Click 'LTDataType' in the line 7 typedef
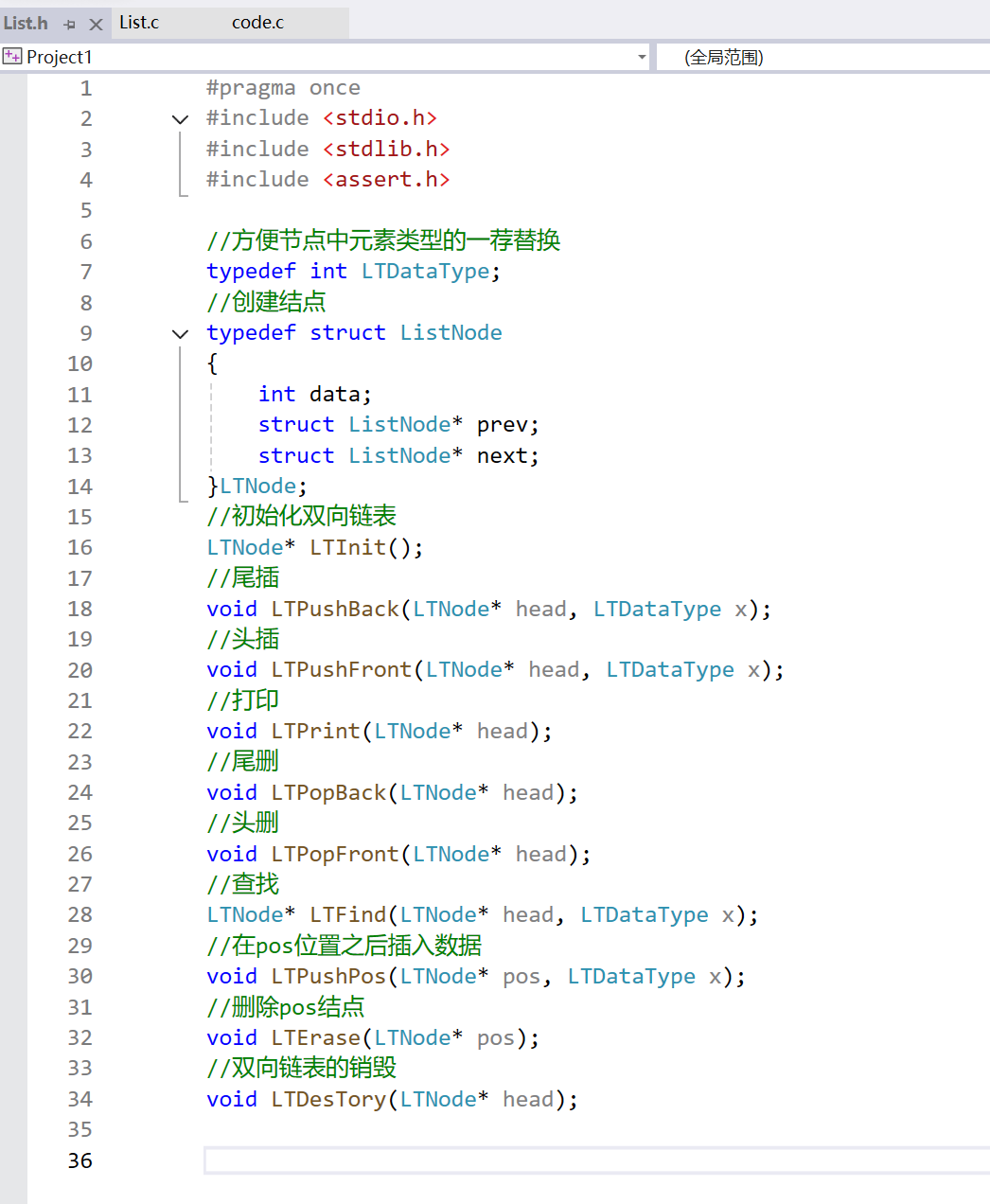Viewport: 990px width, 1204px height. pos(425,272)
